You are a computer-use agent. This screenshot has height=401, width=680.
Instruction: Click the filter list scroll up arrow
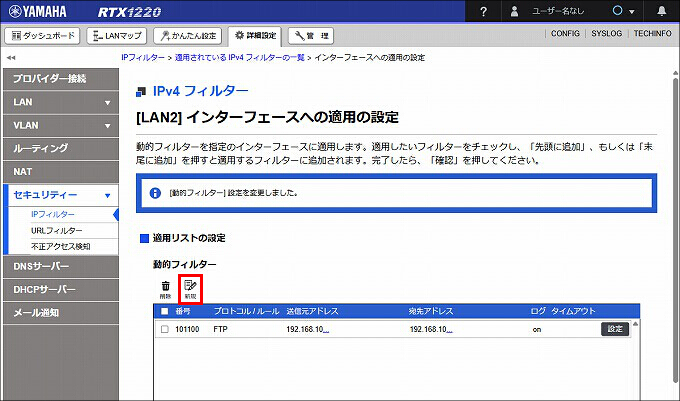pyautogui.click(x=635, y=324)
